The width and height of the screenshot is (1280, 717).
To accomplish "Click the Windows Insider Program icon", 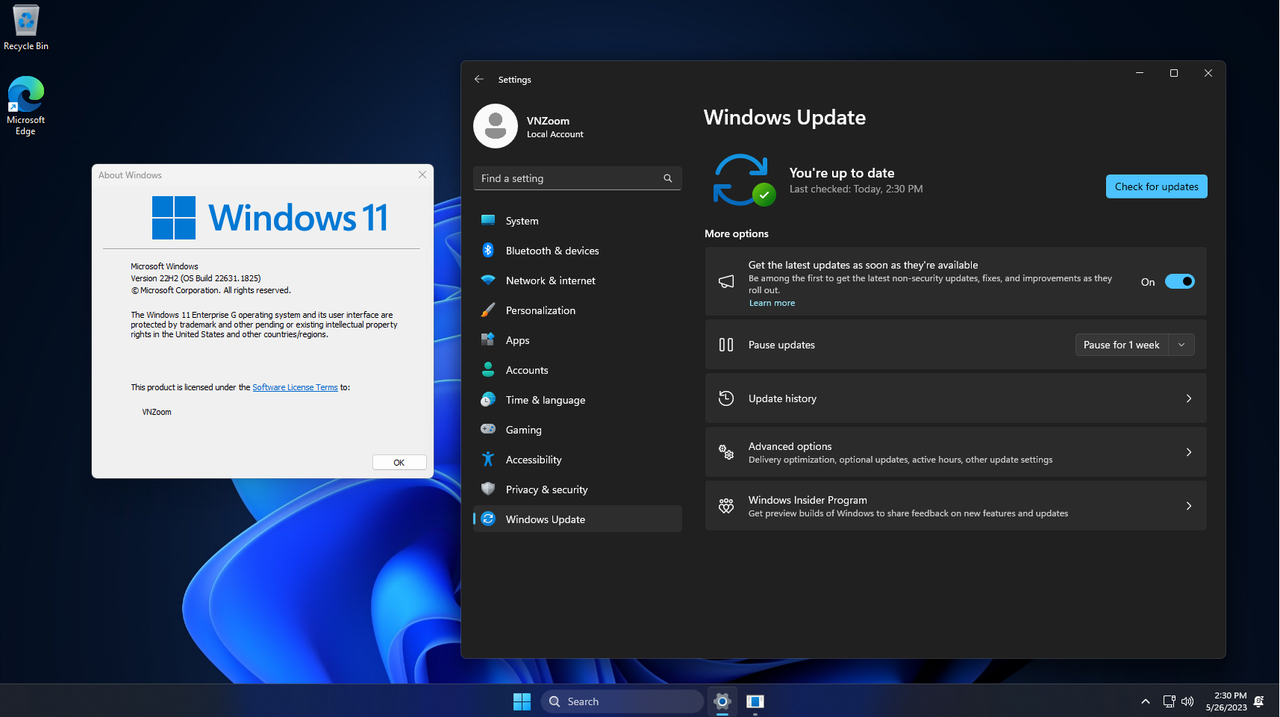I will [727, 506].
